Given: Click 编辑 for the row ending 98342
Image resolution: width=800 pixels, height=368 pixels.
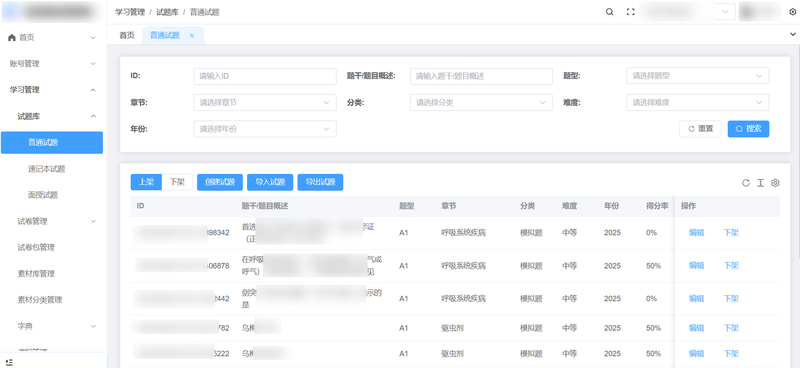Looking at the screenshot, I should (696, 233).
